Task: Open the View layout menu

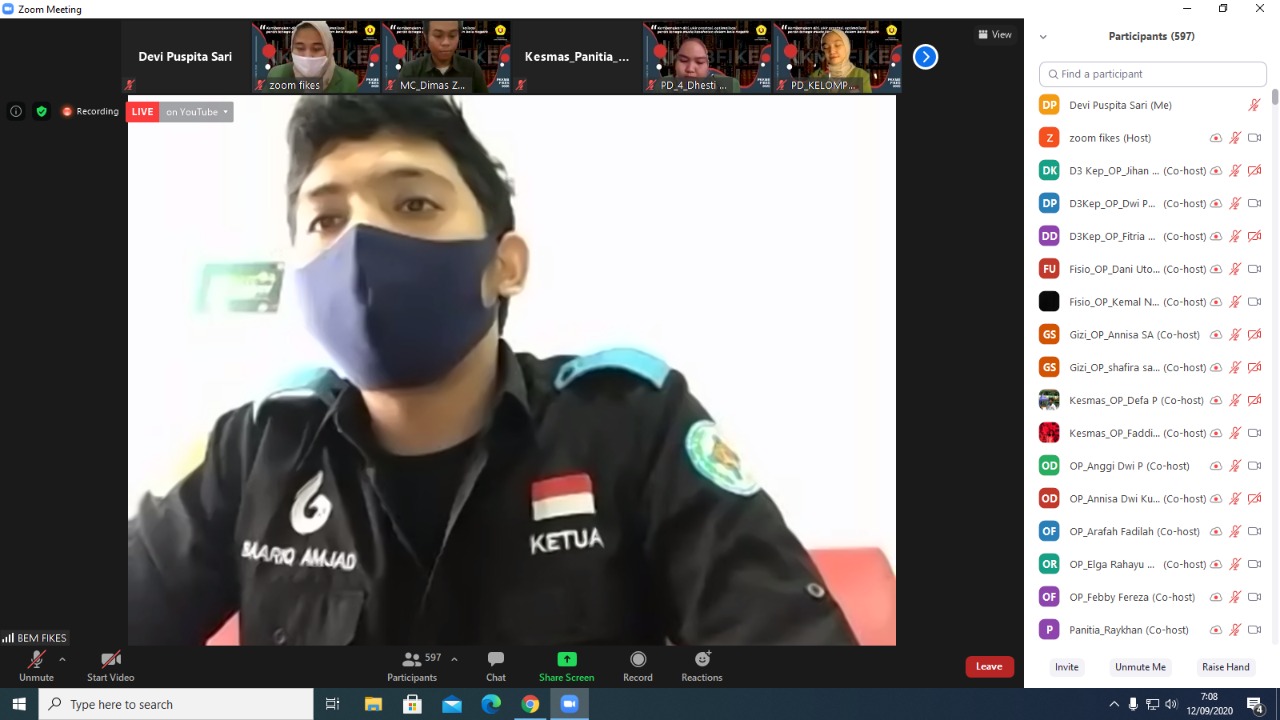Action: pyautogui.click(x=995, y=35)
